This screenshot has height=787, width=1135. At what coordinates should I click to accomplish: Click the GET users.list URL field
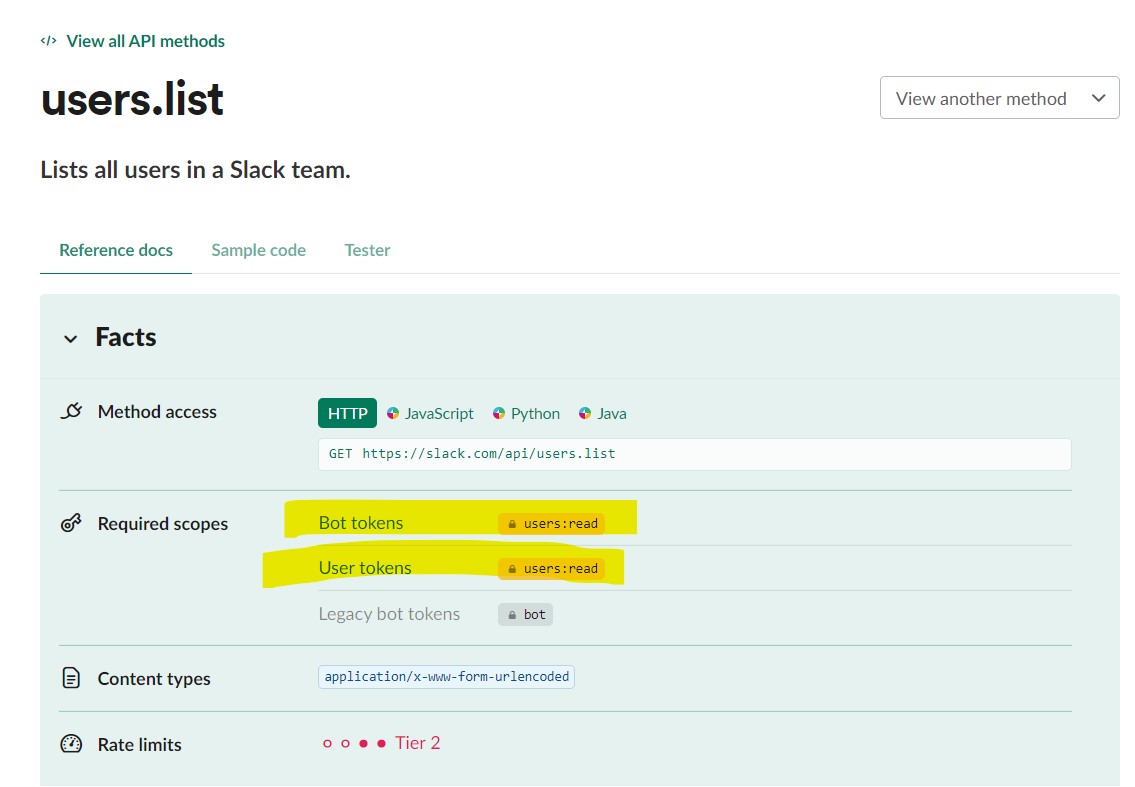[x=694, y=454]
